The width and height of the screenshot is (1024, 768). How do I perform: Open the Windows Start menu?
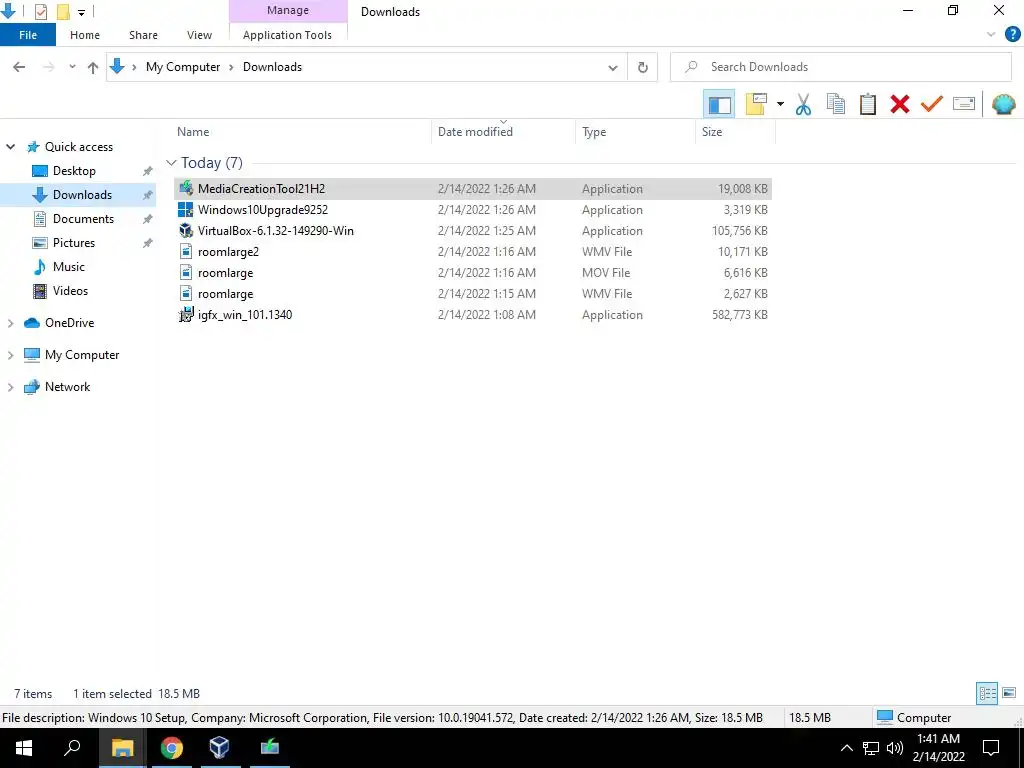tap(24, 748)
